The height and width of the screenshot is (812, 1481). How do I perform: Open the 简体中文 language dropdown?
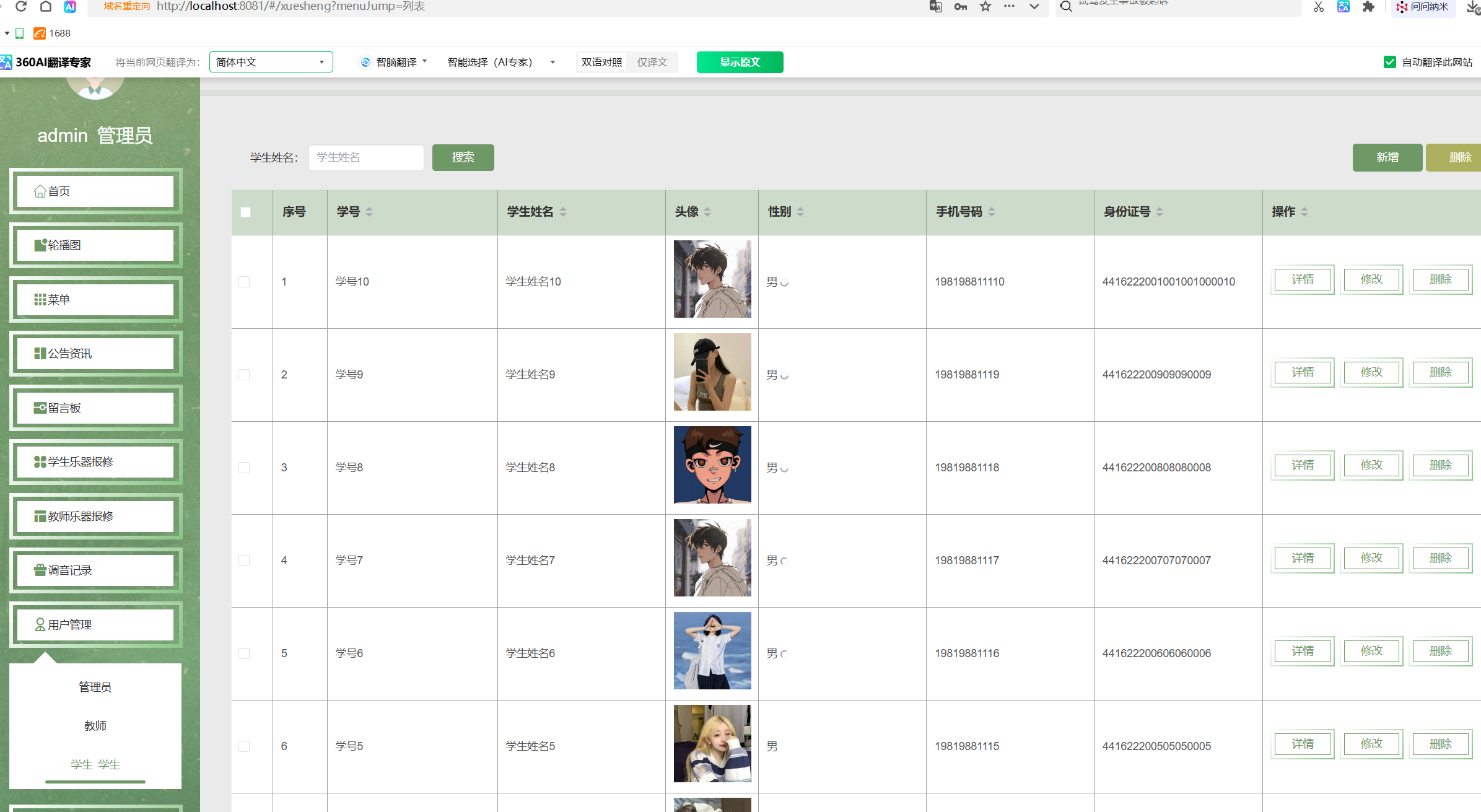pos(271,62)
